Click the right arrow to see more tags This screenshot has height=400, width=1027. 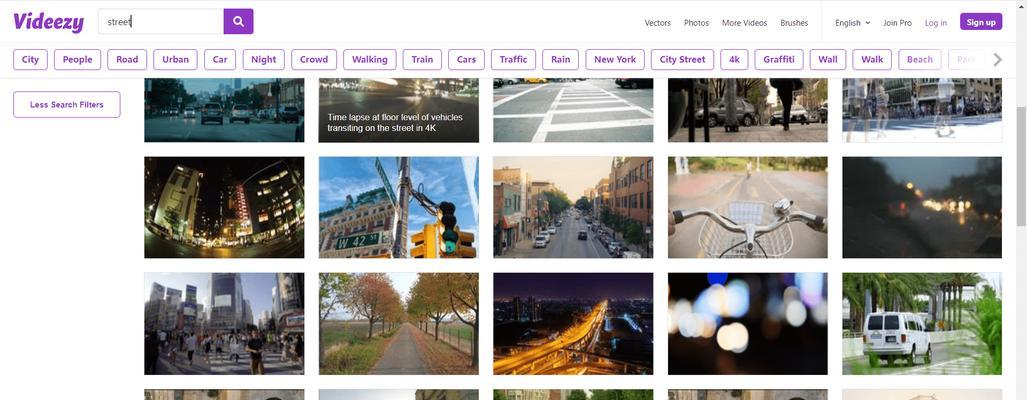pyautogui.click(x=998, y=60)
